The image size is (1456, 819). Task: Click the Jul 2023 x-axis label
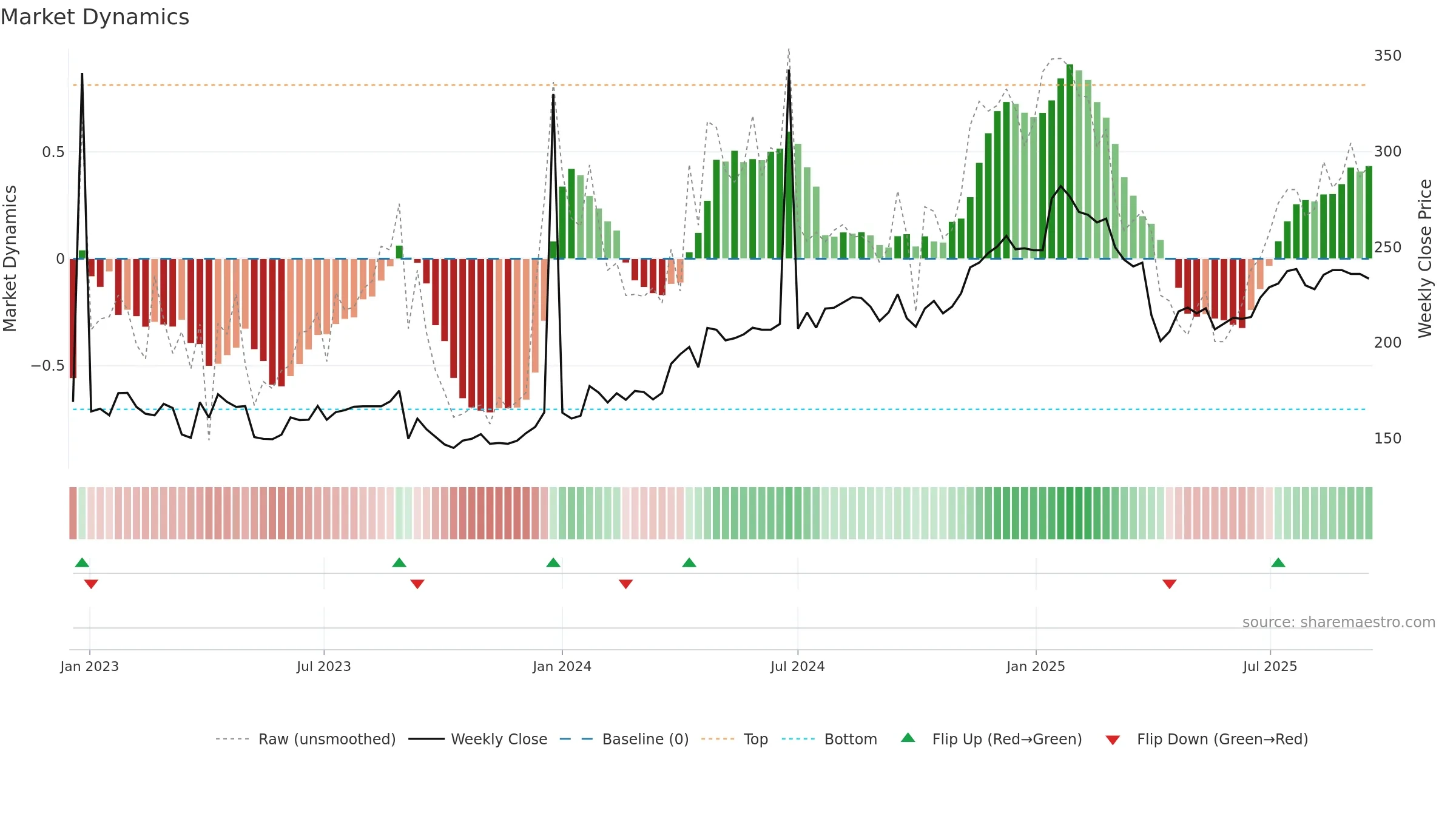[x=324, y=666]
